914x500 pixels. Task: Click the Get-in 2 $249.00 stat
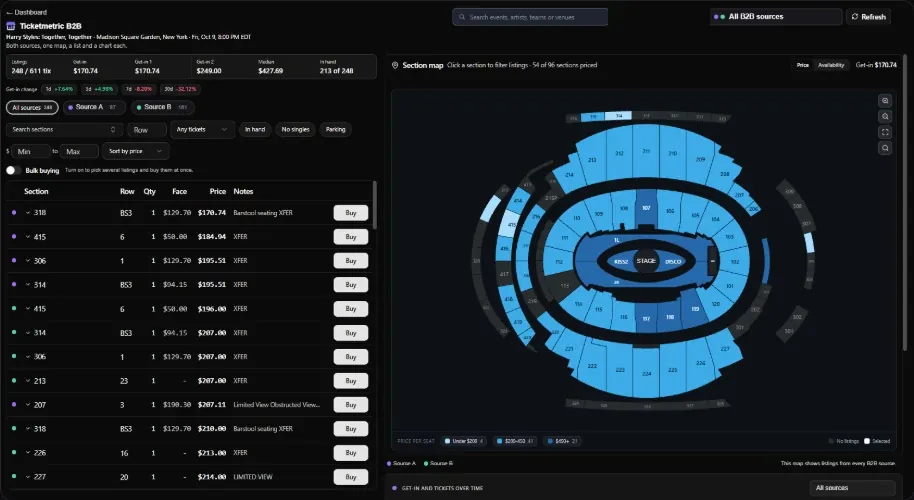[209, 67]
